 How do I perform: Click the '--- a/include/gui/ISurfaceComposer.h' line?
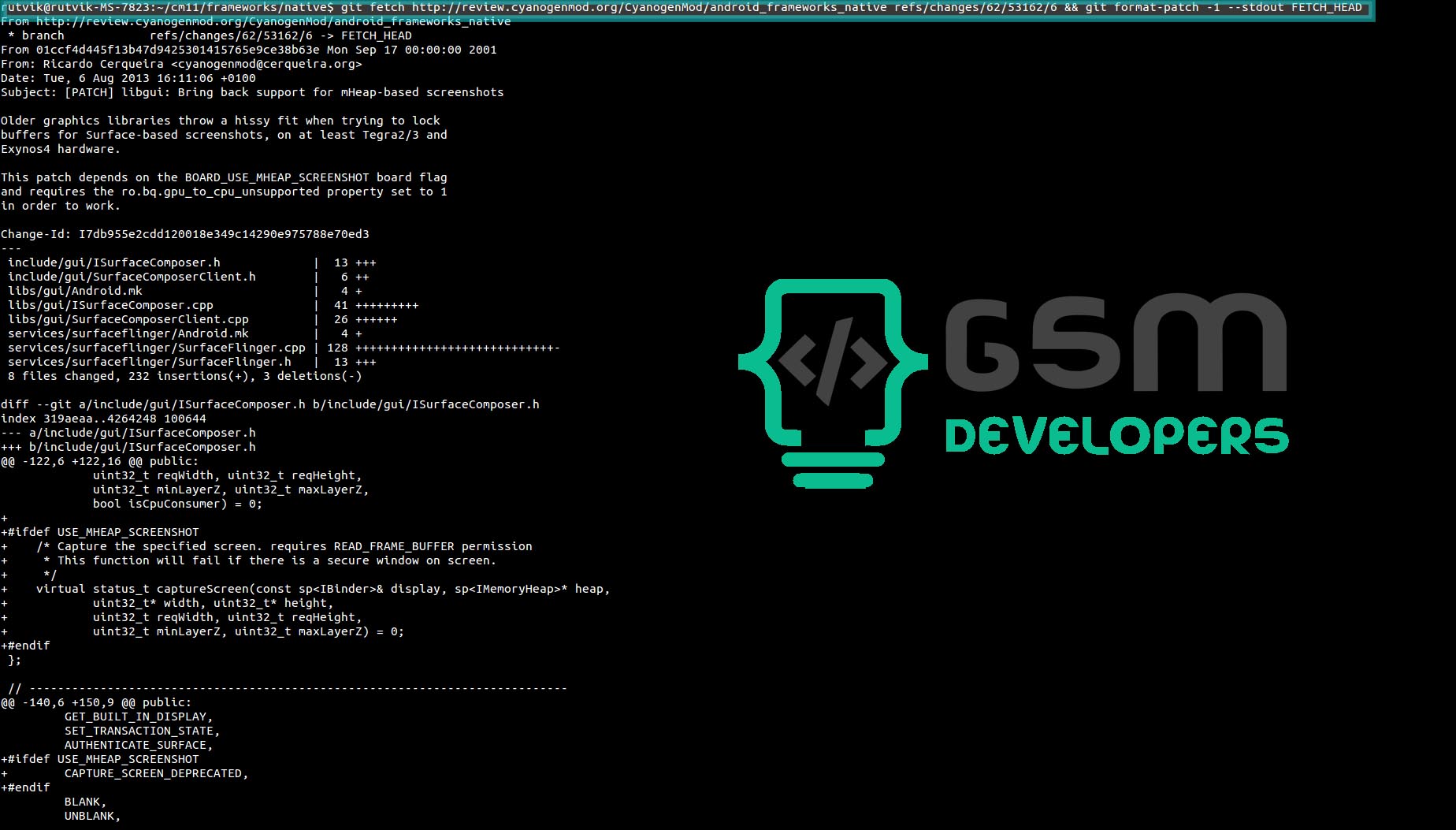[x=128, y=433]
